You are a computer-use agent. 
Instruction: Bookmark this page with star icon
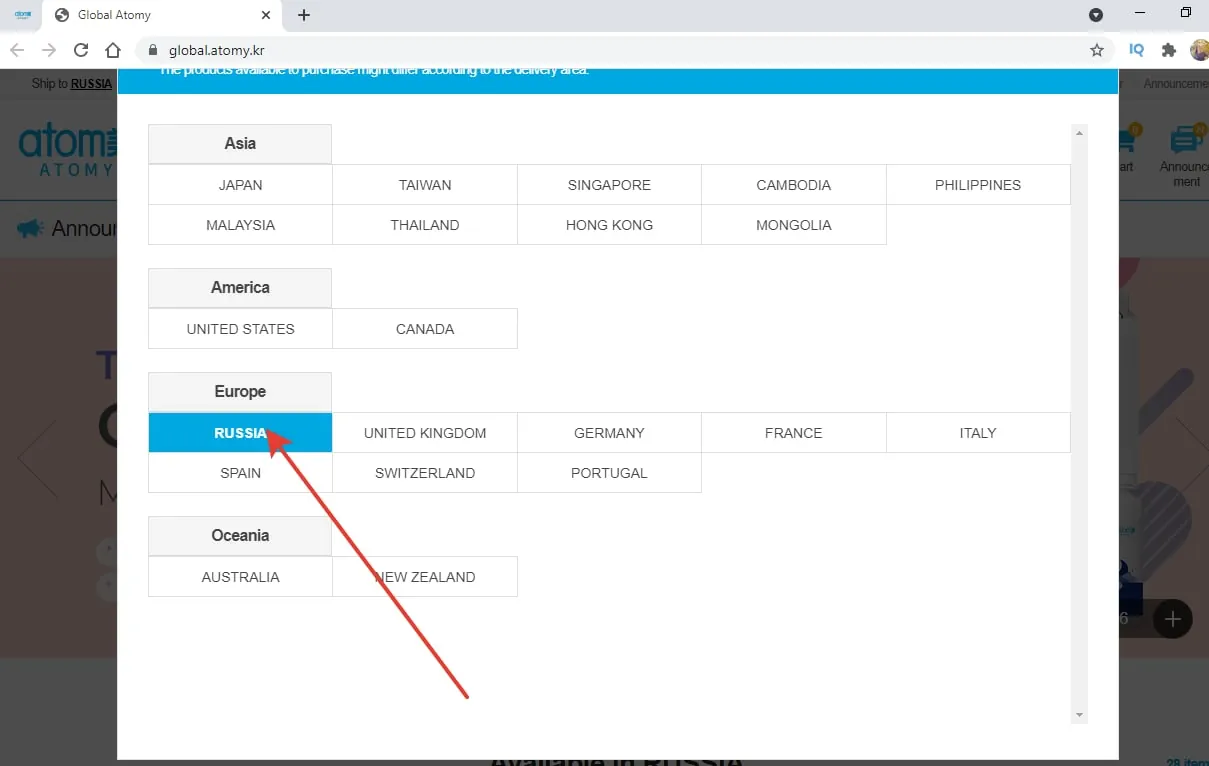click(1097, 50)
